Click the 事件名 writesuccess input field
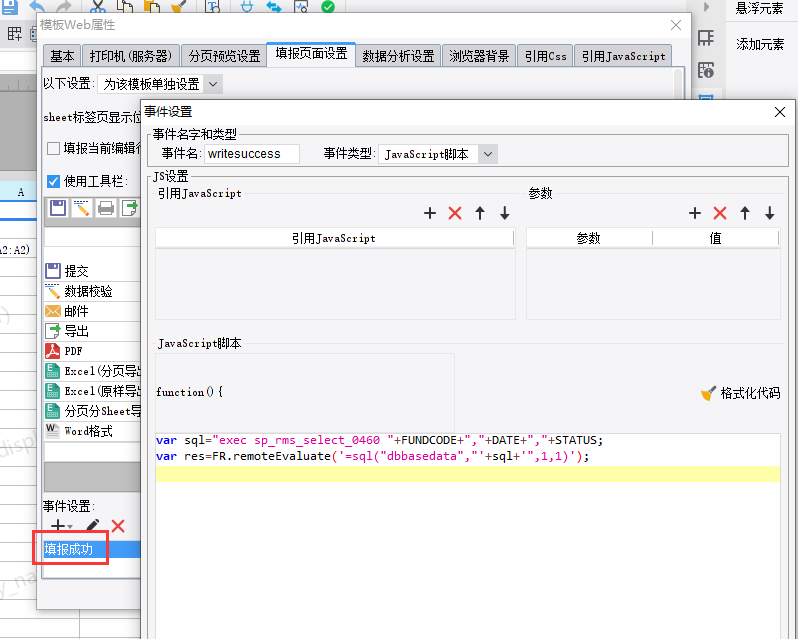Viewport: 798px width, 639px height. [x=252, y=154]
